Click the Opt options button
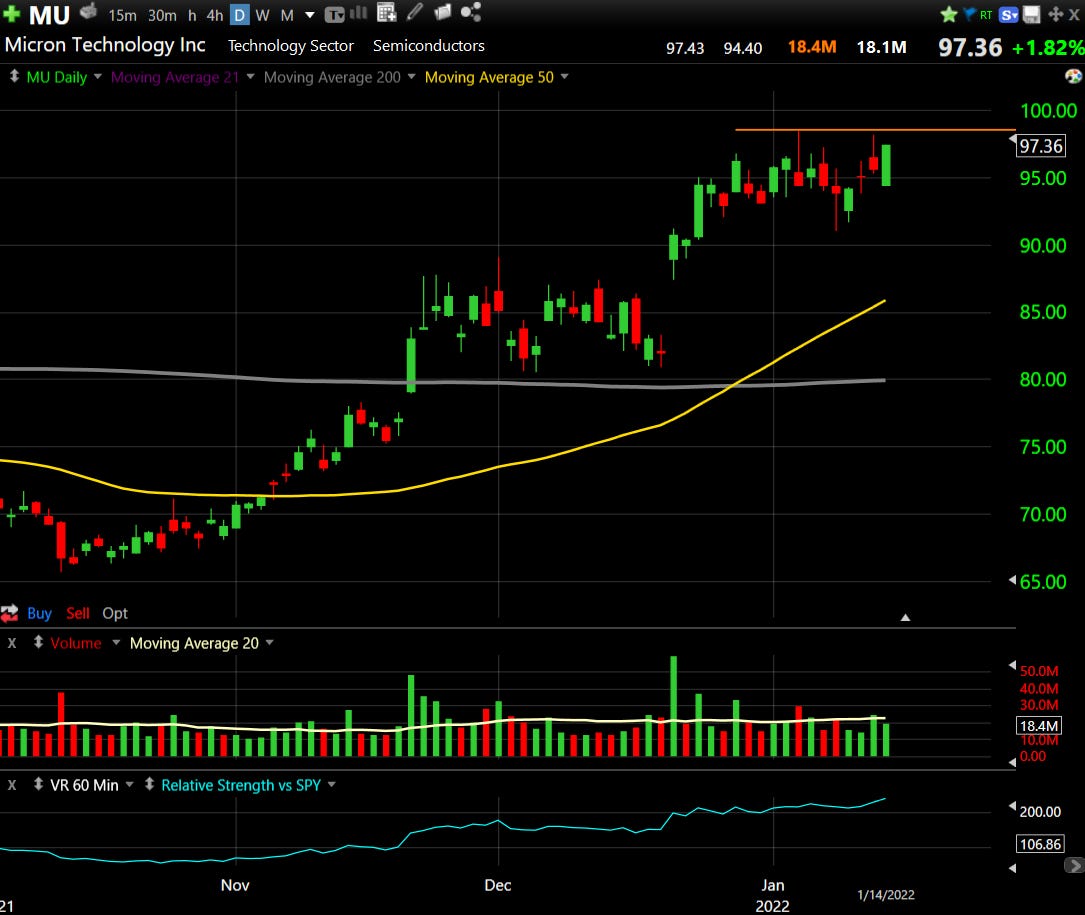1085x915 pixels. click(115, 613)
